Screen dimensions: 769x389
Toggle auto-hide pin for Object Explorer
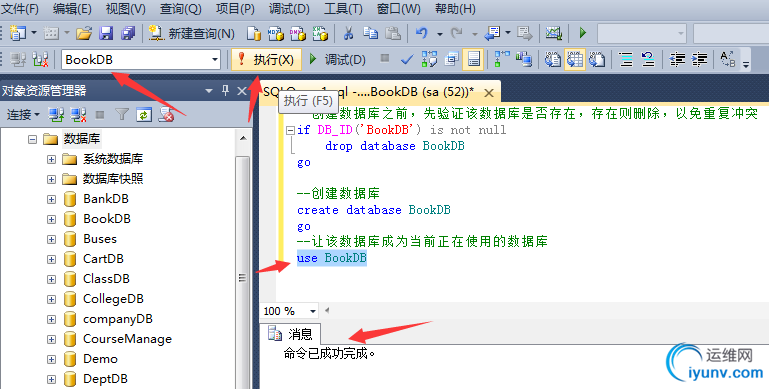coord(225,91)
